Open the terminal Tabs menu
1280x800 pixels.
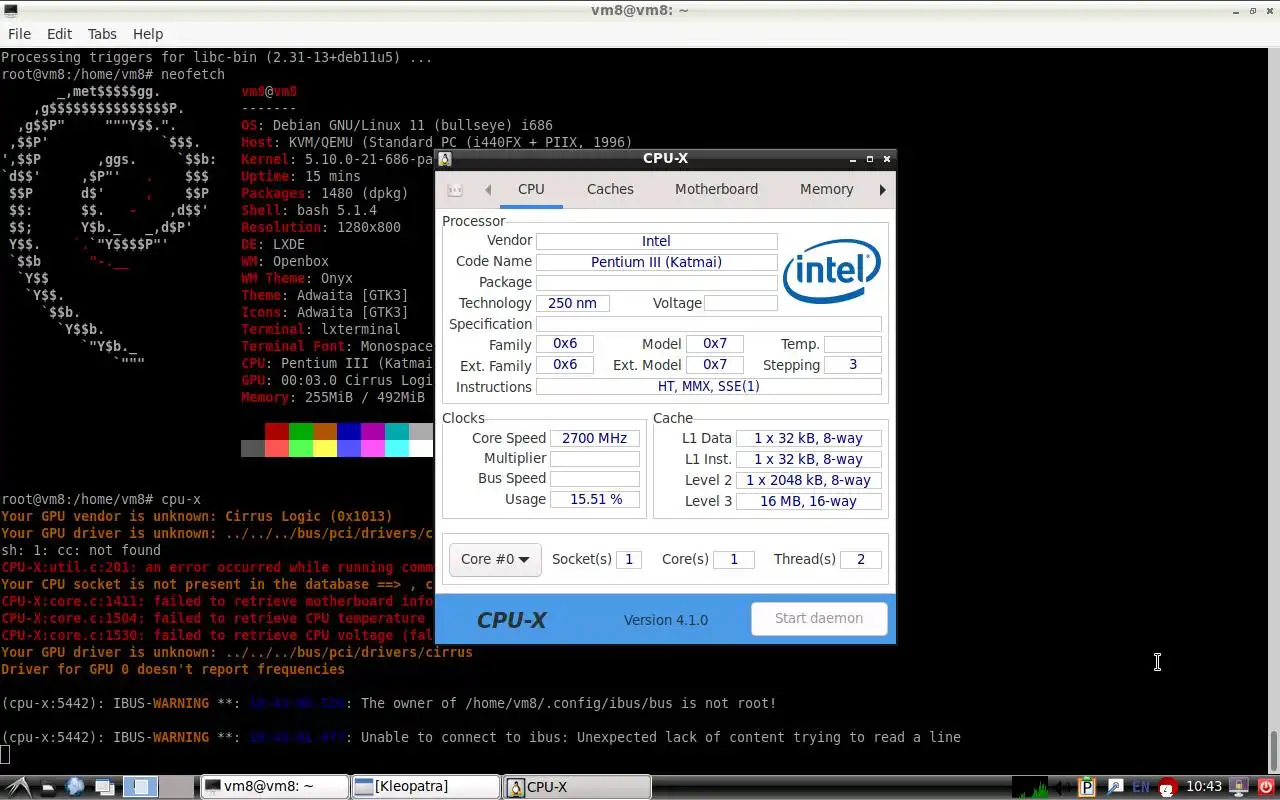102,33
